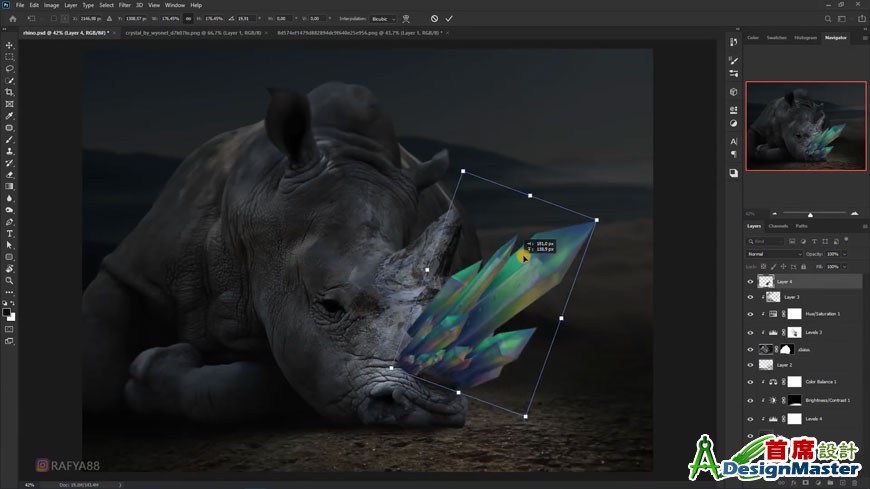Select the Path Selection tool
Screen dimensions: 870x489
[x=9, y=245]
